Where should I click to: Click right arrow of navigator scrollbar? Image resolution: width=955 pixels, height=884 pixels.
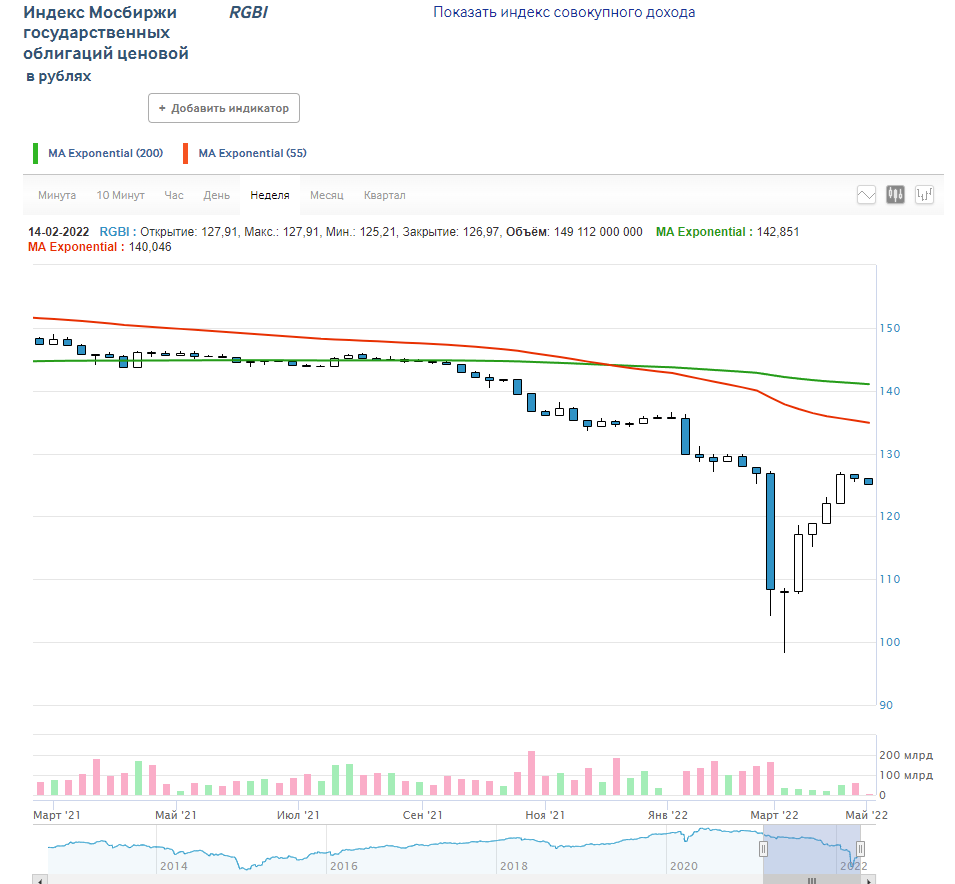pos(869,880)
